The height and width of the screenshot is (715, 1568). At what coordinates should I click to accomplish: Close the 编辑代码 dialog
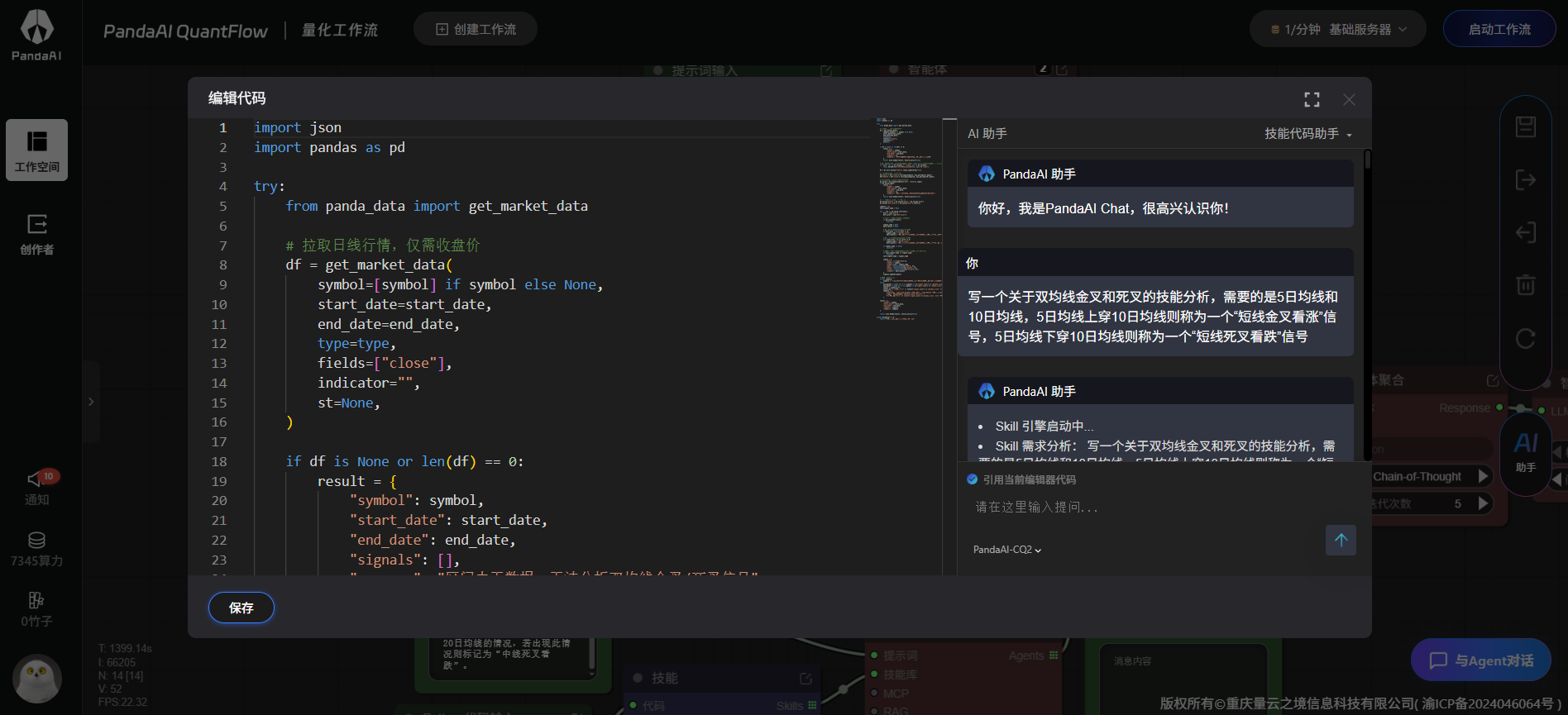pyautogui.click(x=1349, y=99)
